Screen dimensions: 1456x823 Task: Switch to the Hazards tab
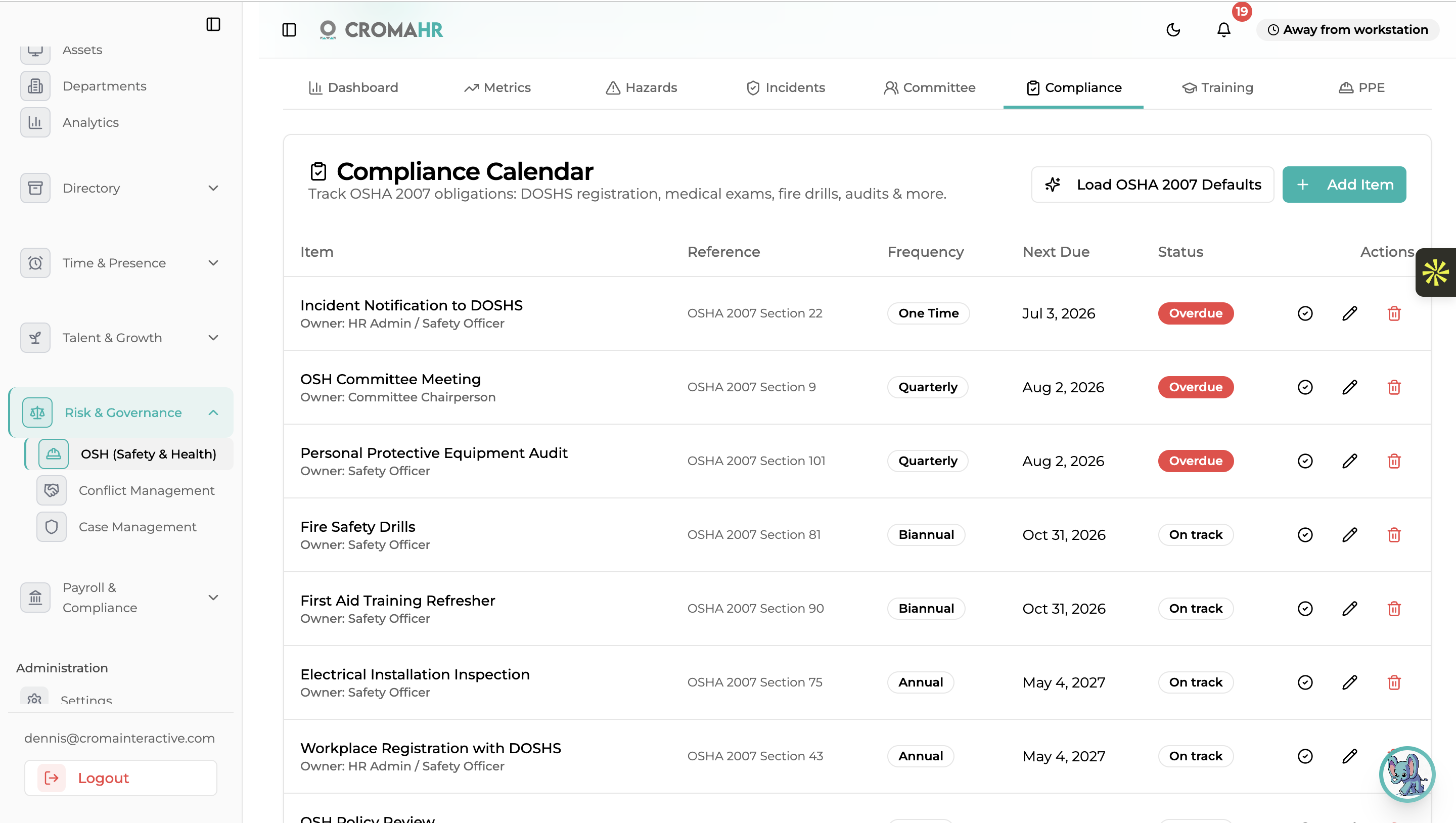coord(642,87)
